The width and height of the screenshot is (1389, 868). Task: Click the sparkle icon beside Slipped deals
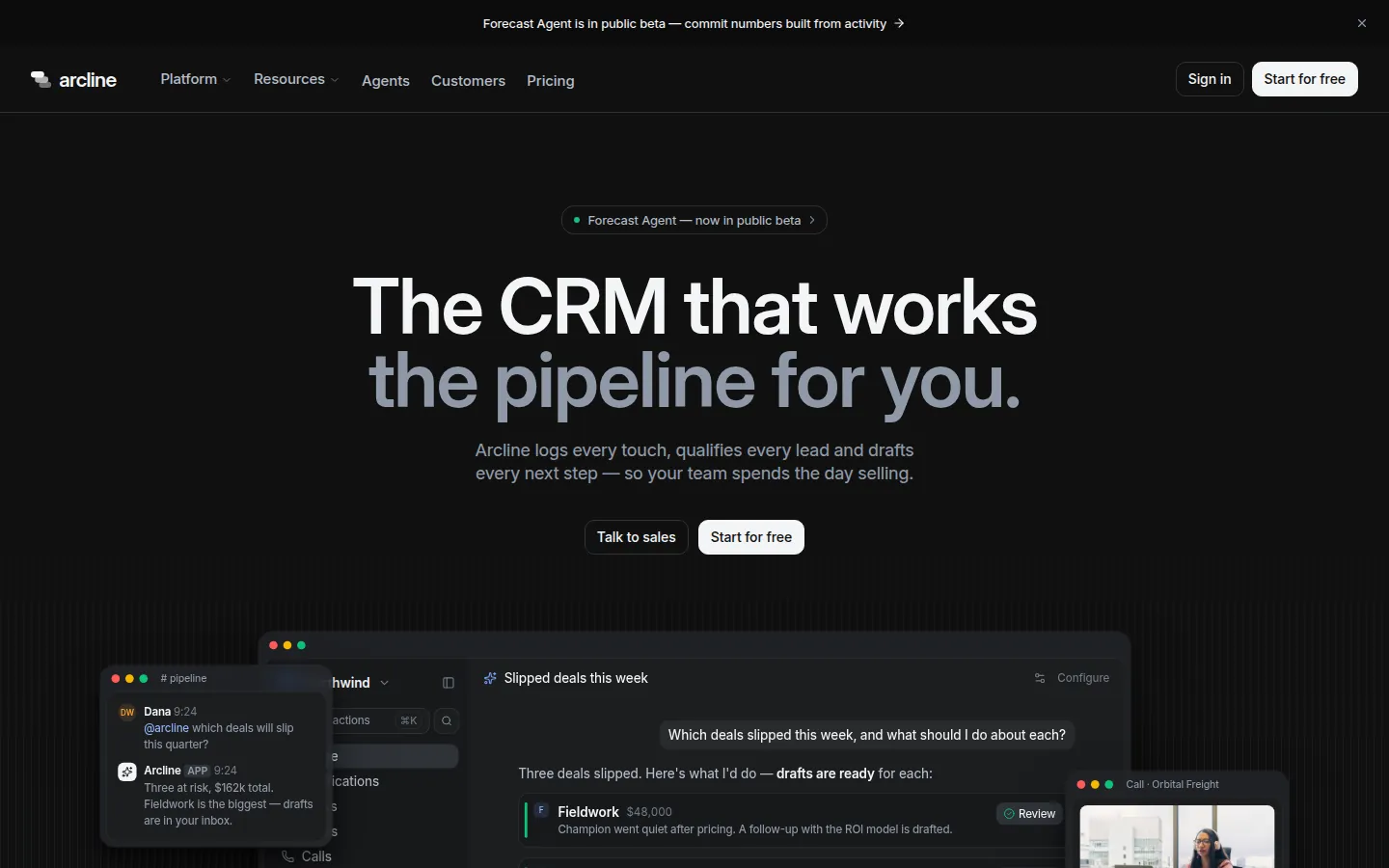point(490,678)
